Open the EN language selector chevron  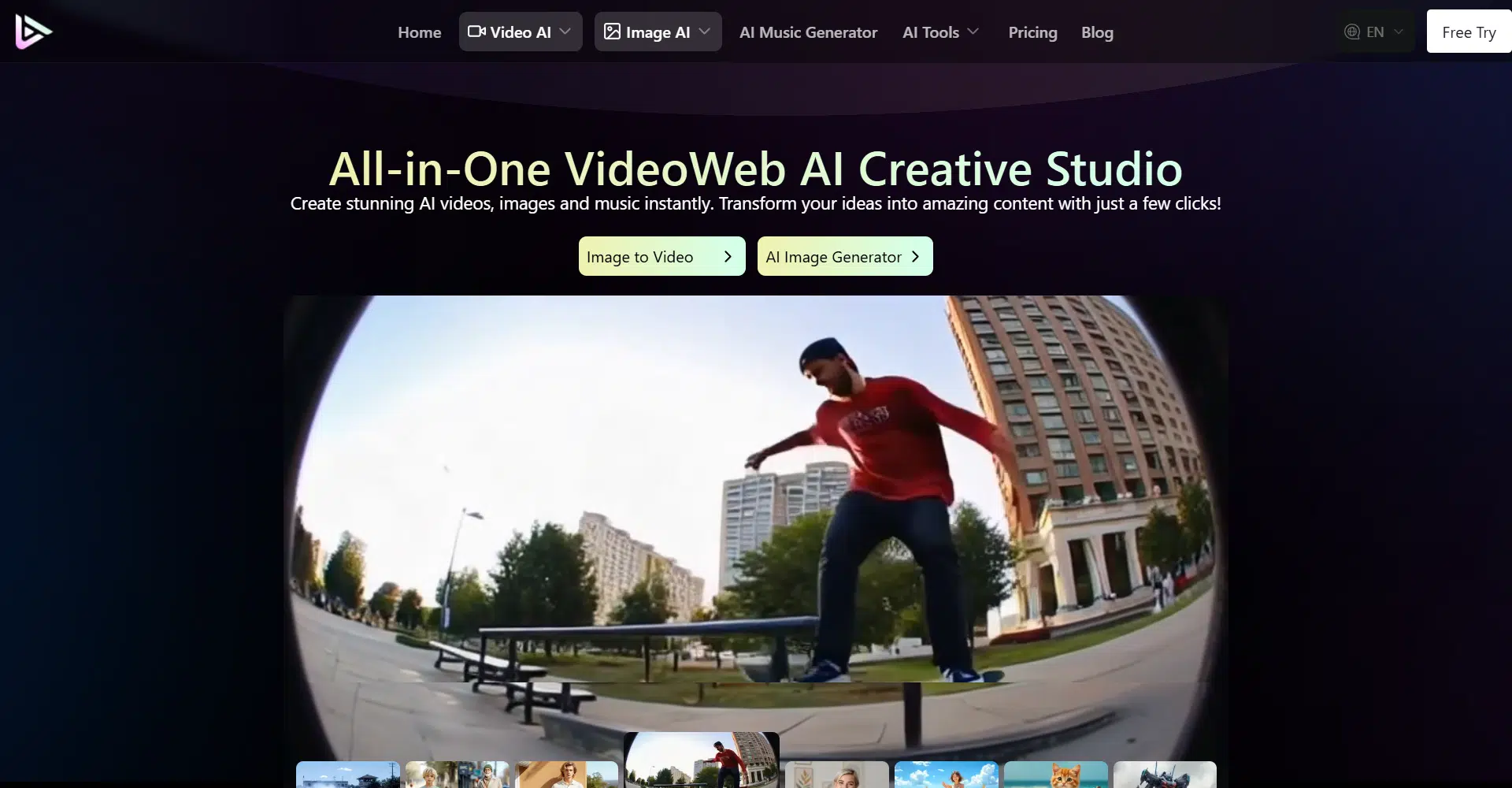pyautogui.click(x=1399, y=32)
